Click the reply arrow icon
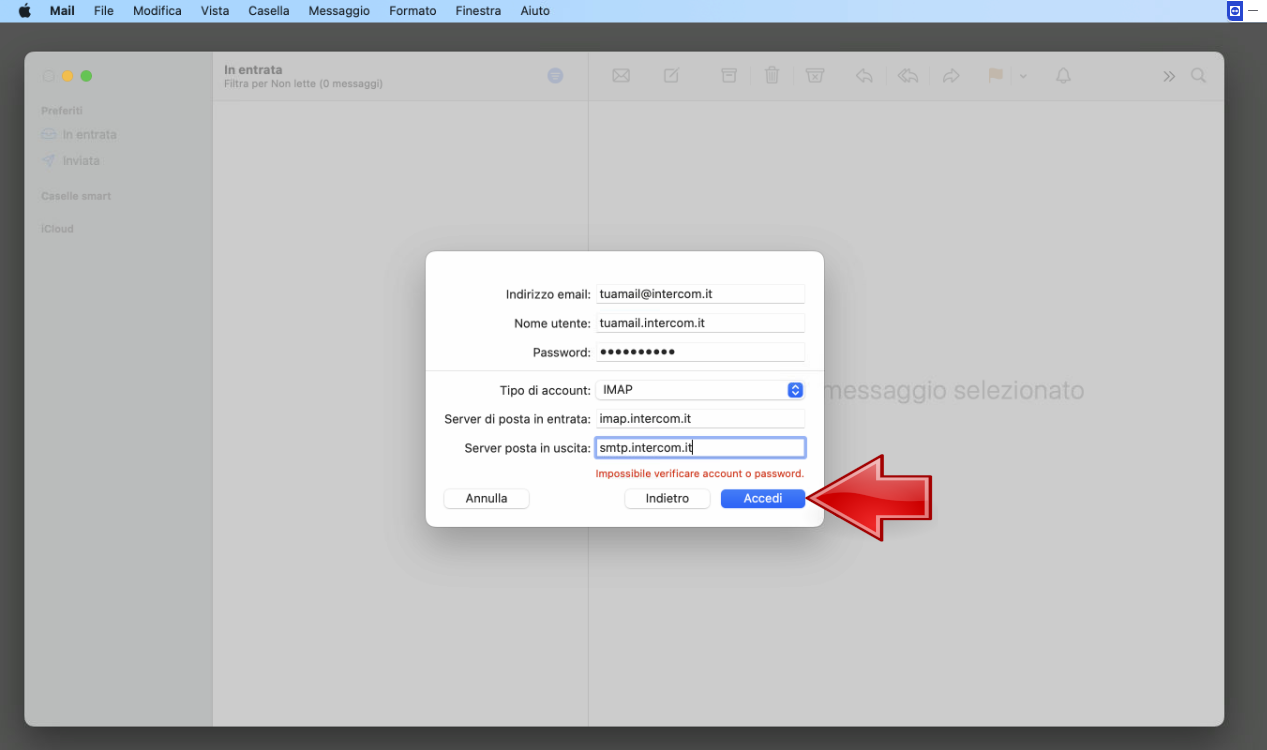The height and width of the screenshot is (750, 1267). pyautogui.click(x=864, y=76)
